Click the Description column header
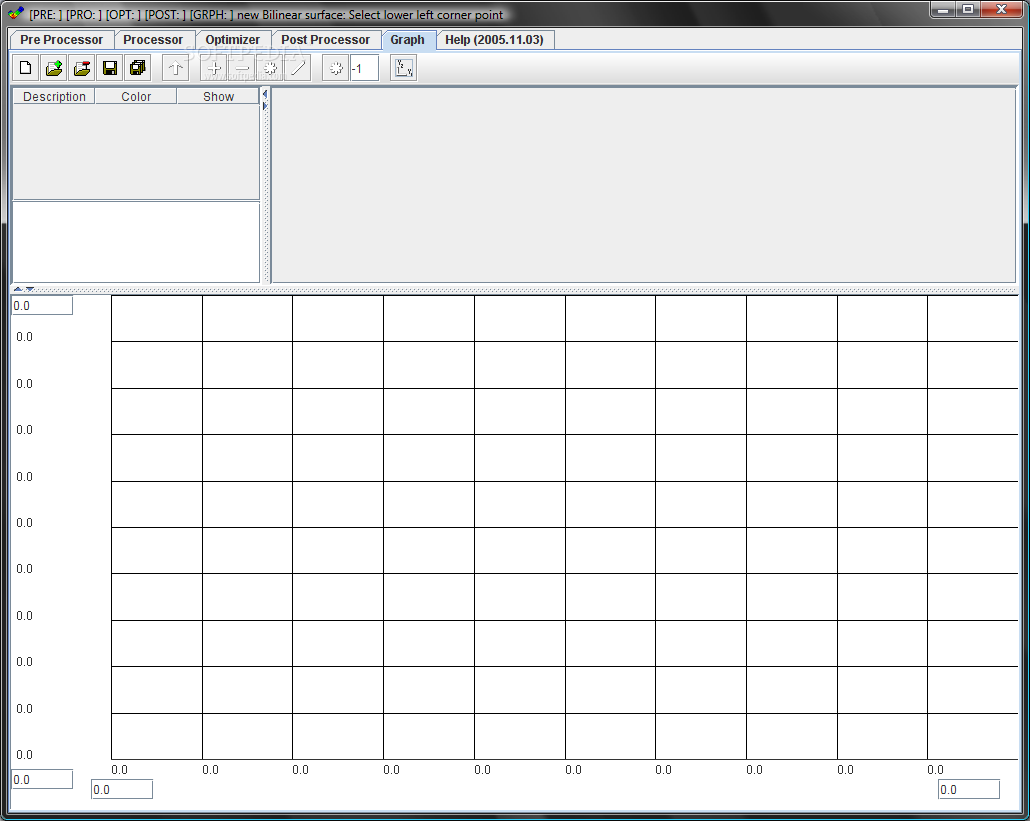This screenshot has height=821, width=1030. [x=55, y=97]
